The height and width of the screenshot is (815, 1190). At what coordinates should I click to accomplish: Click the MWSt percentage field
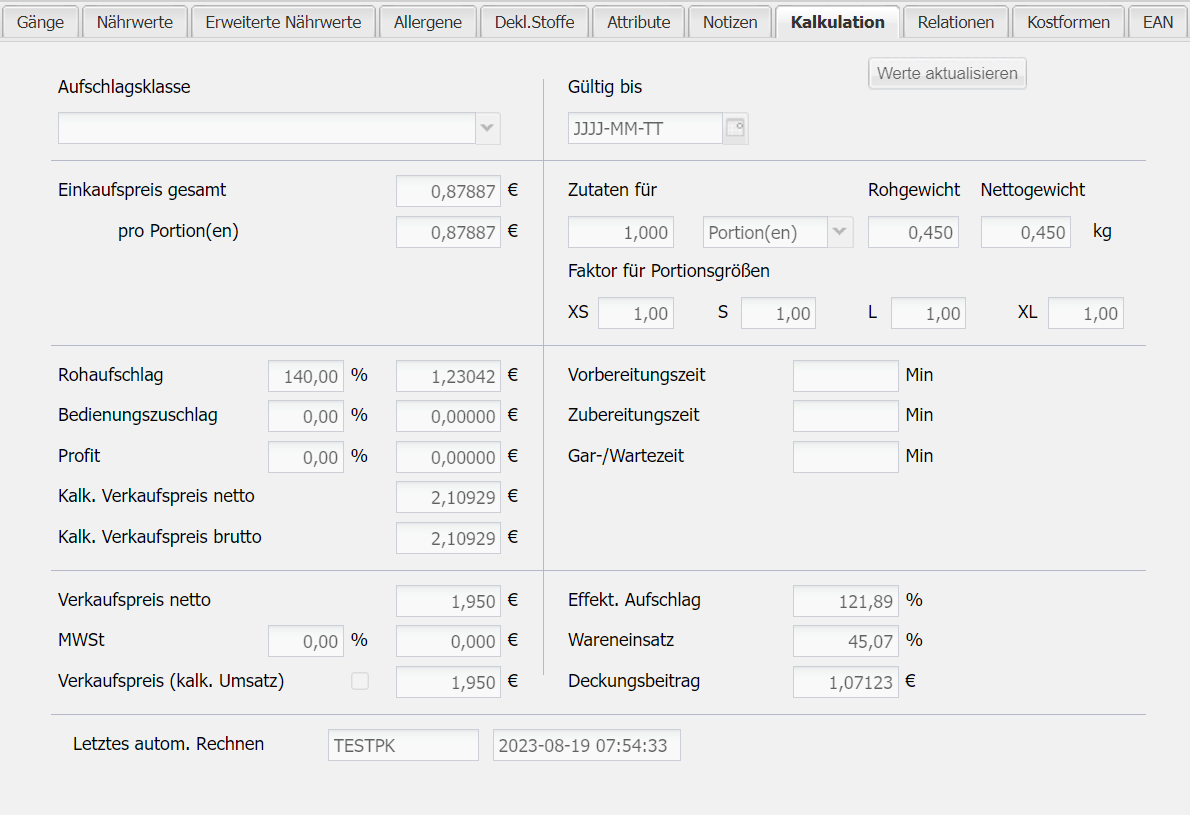(x=306, y=641)
